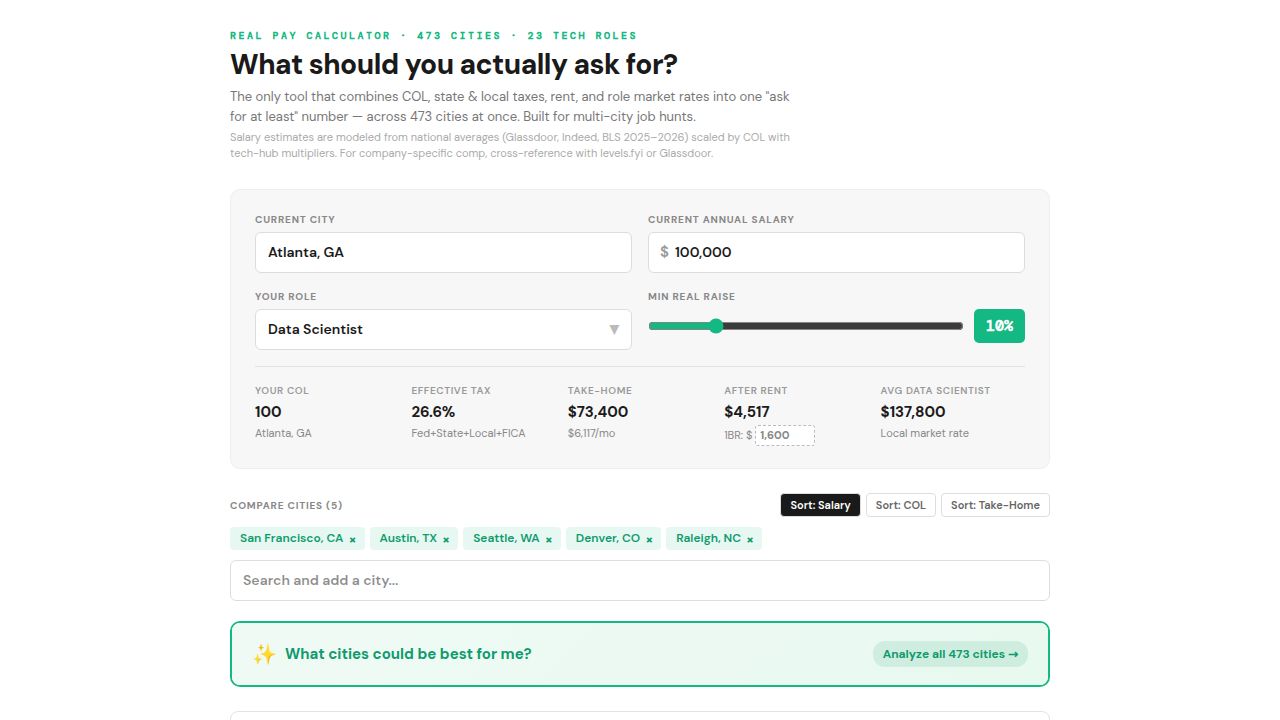Viewport: 1280px width, 720px height.
Task: Click the 1BR rent amount field
Action: point(784,435)
